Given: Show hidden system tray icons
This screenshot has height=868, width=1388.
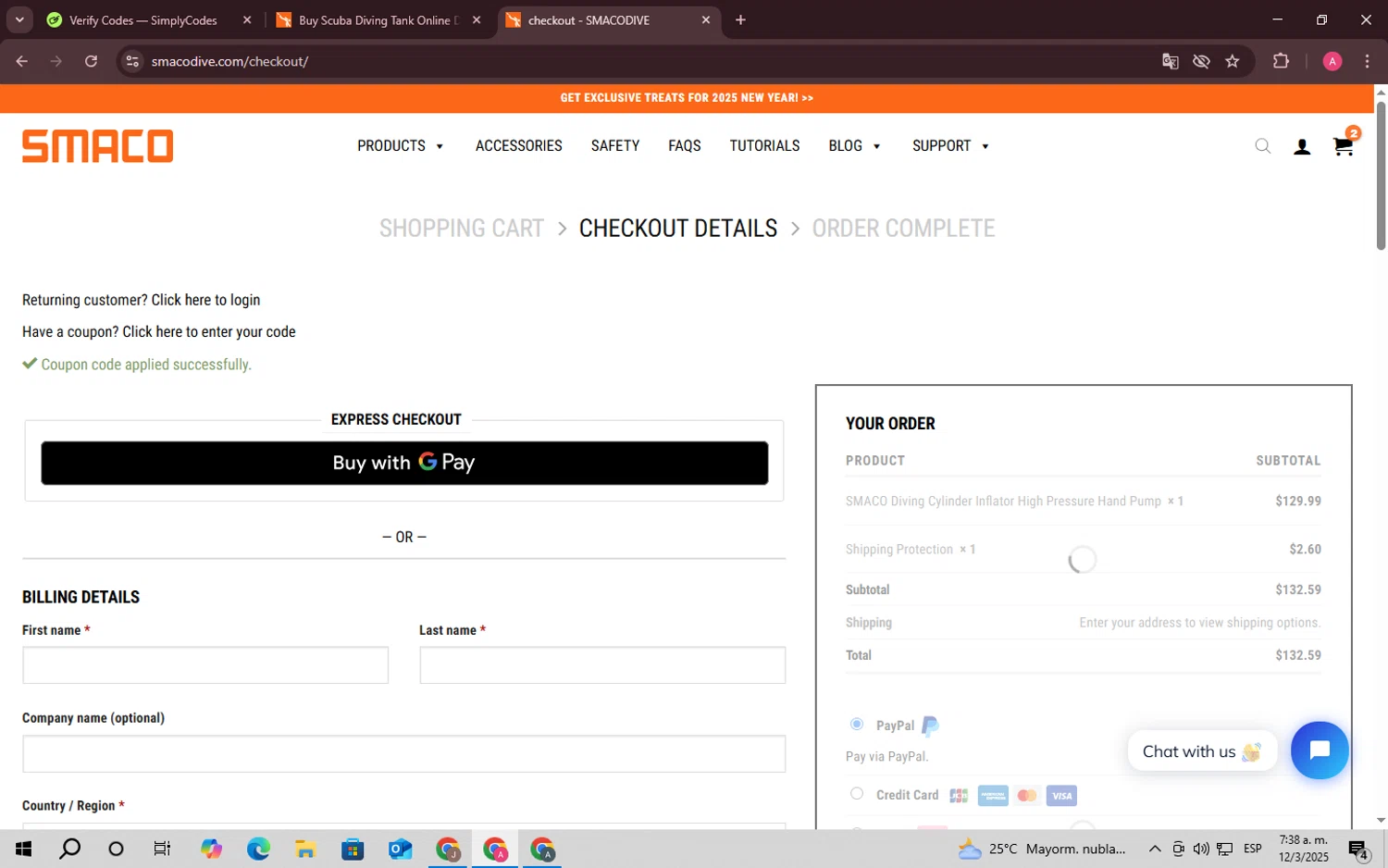Looking at the screenshot, I should (1155, 849).
